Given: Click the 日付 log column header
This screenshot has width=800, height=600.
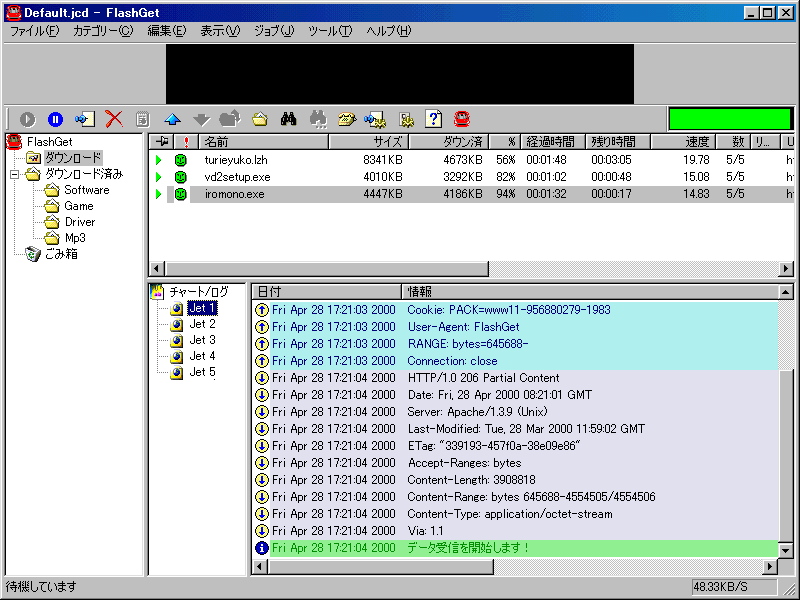Looking at the screenshot, I should [x=327, y=292].
